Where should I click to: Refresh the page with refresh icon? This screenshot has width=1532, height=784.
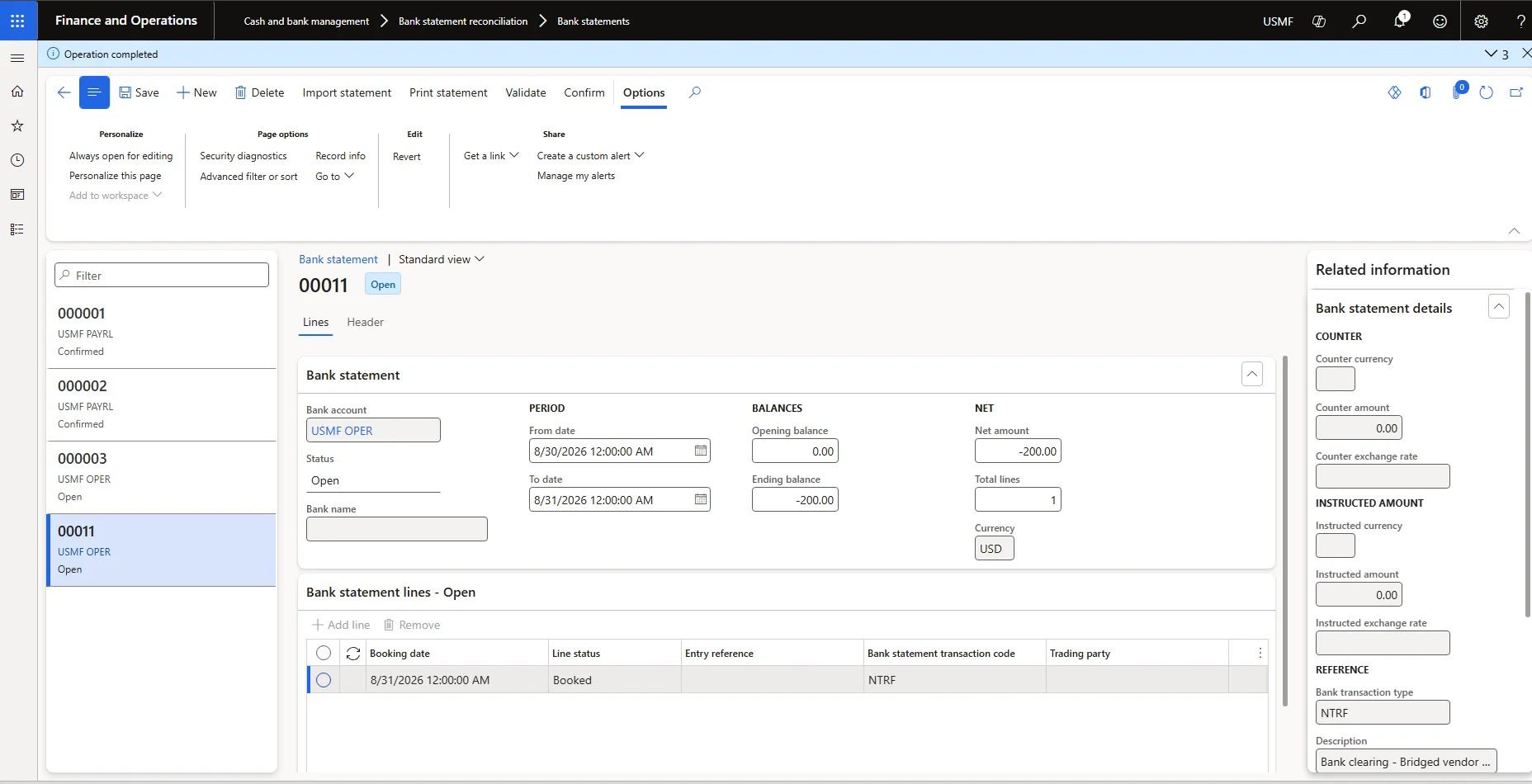pos(1487,92)
